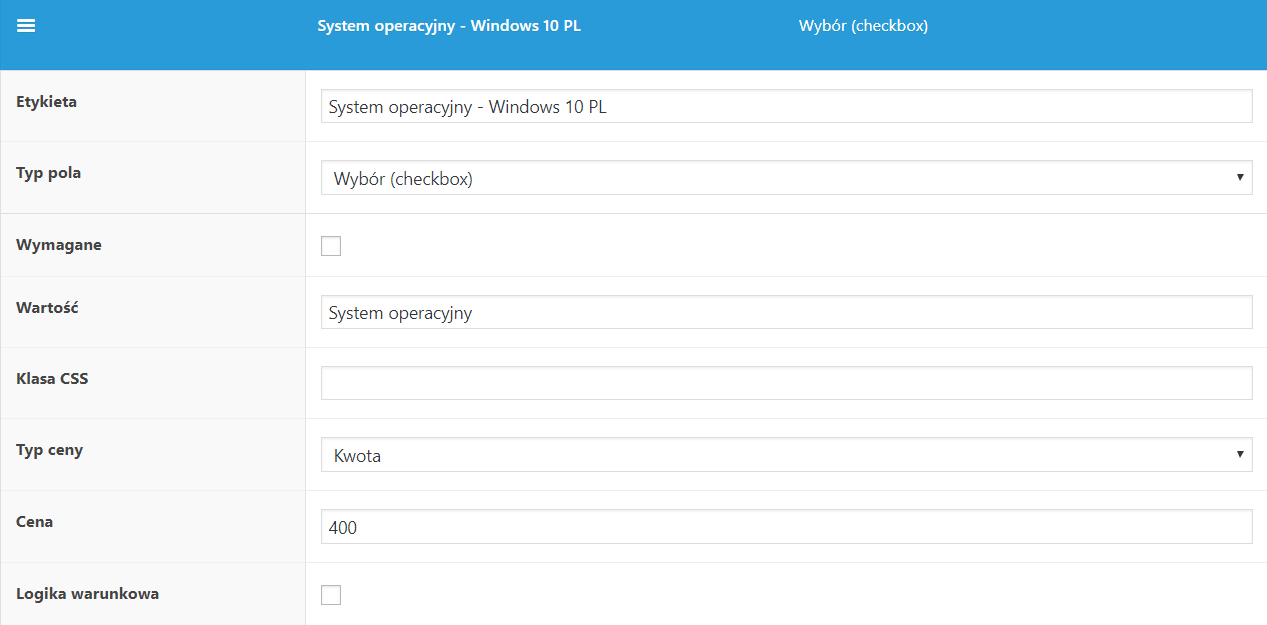Toggle the Logika warunkowa checkbox
Viewport: 1267px width, 625px height.
click(331, 595)
